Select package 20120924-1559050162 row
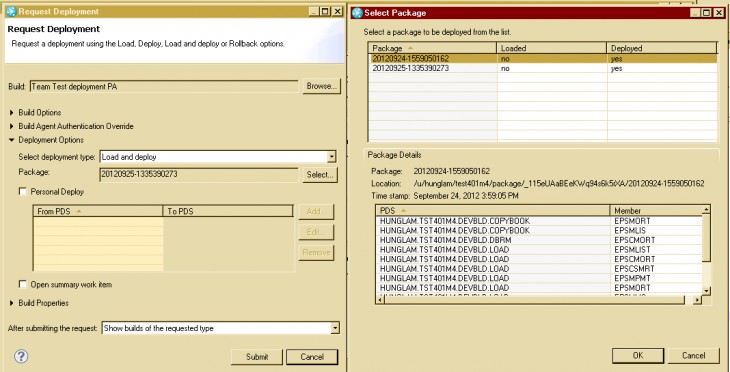This screenshot has width=730, height=372. pyautogui.click(x=542, y=59)
